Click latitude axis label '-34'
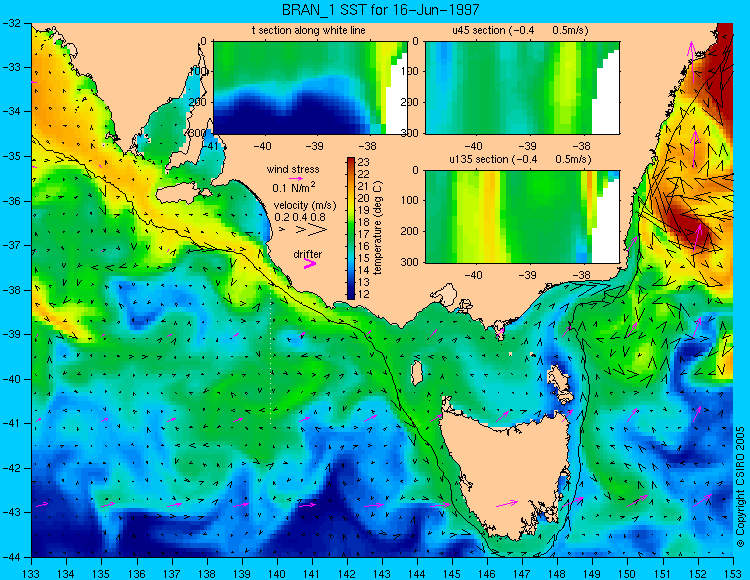This screenshot has height=580, width=750. coord(13,111)
